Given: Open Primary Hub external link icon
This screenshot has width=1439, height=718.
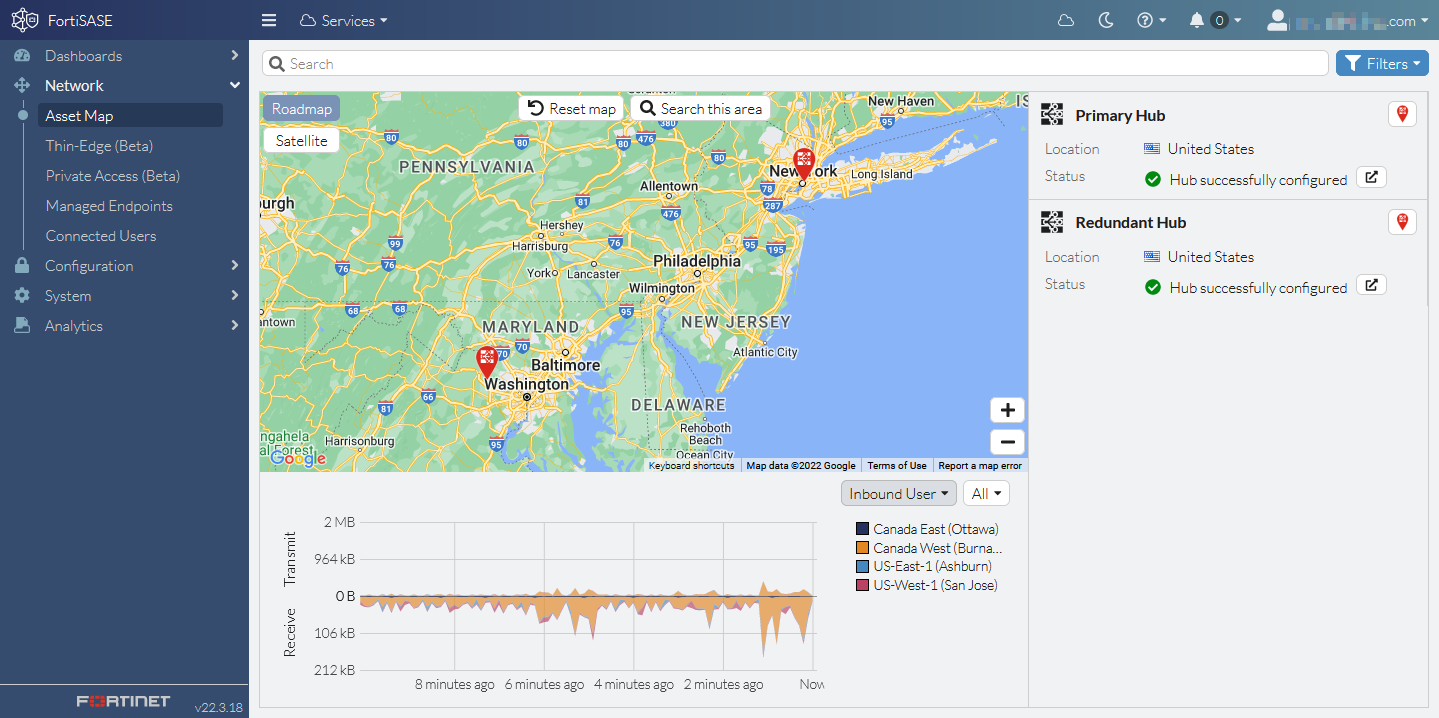Looking at the screenshot, I should point(1372,178).
